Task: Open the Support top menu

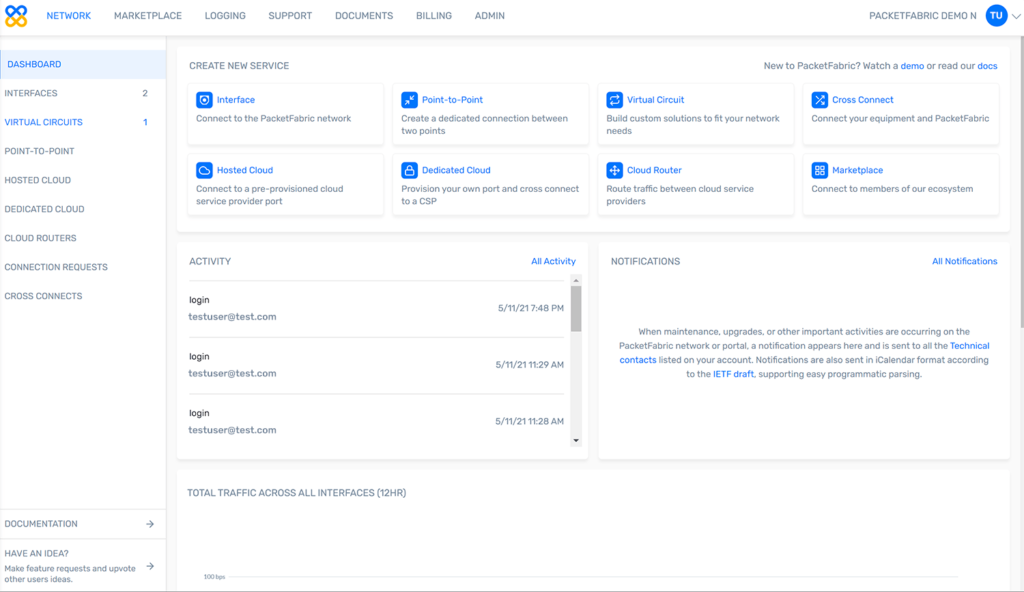Action: point(290,16)
